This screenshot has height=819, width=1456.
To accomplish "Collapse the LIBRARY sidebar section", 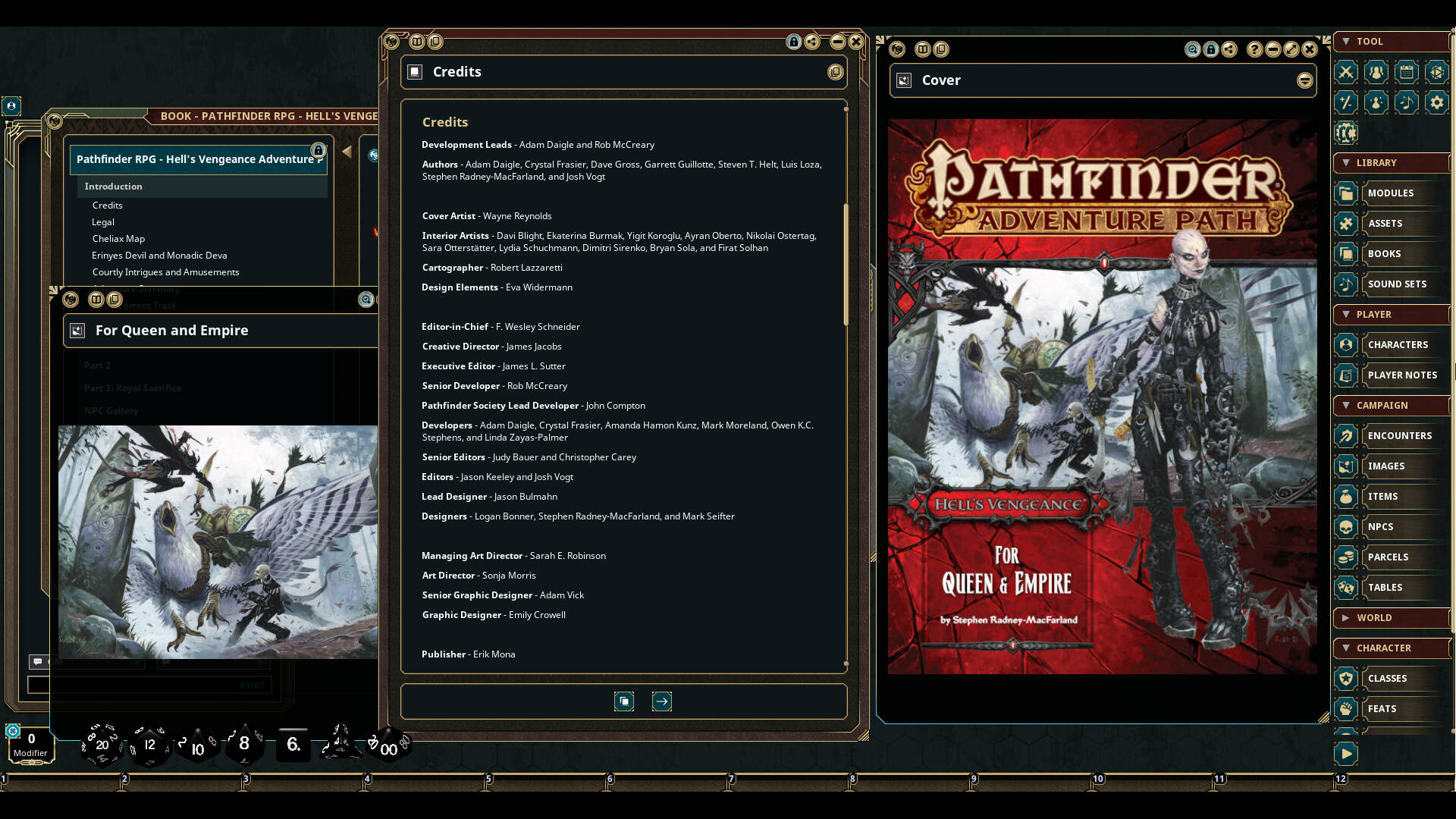I will point(1346,163).
